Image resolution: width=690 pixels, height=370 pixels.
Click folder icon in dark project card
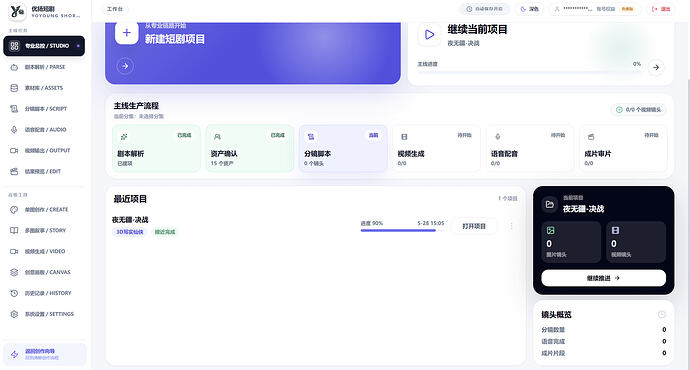click(x=550, y=205)
